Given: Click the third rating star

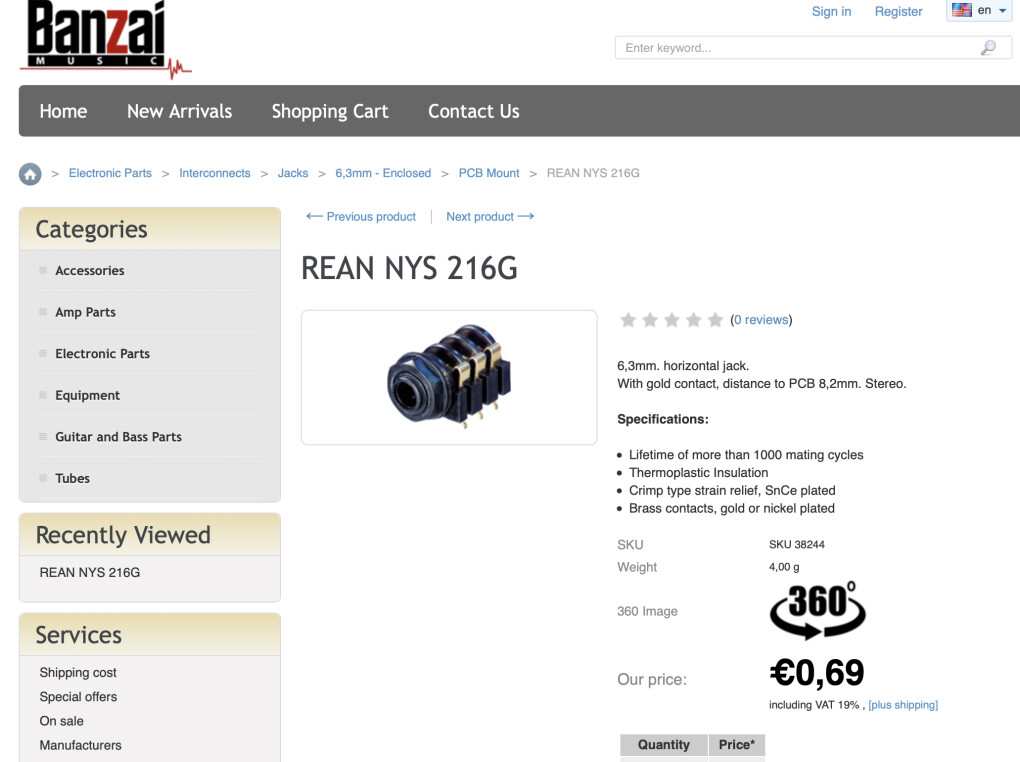Looking at the screenshot, I should 671,320.
